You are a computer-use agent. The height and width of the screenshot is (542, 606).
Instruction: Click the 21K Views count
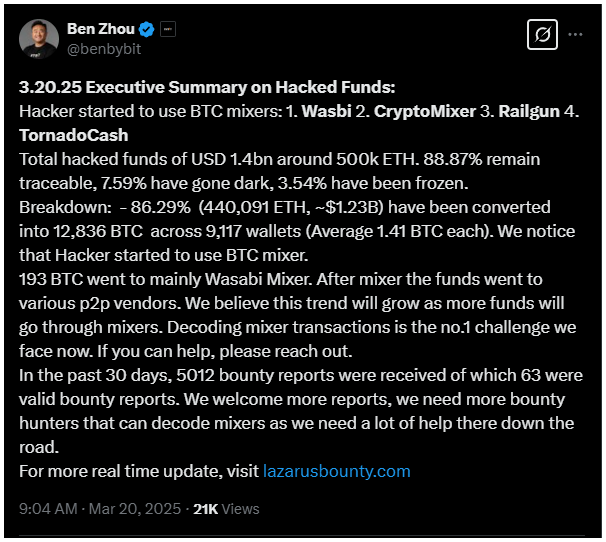click(x=226, y=509)
